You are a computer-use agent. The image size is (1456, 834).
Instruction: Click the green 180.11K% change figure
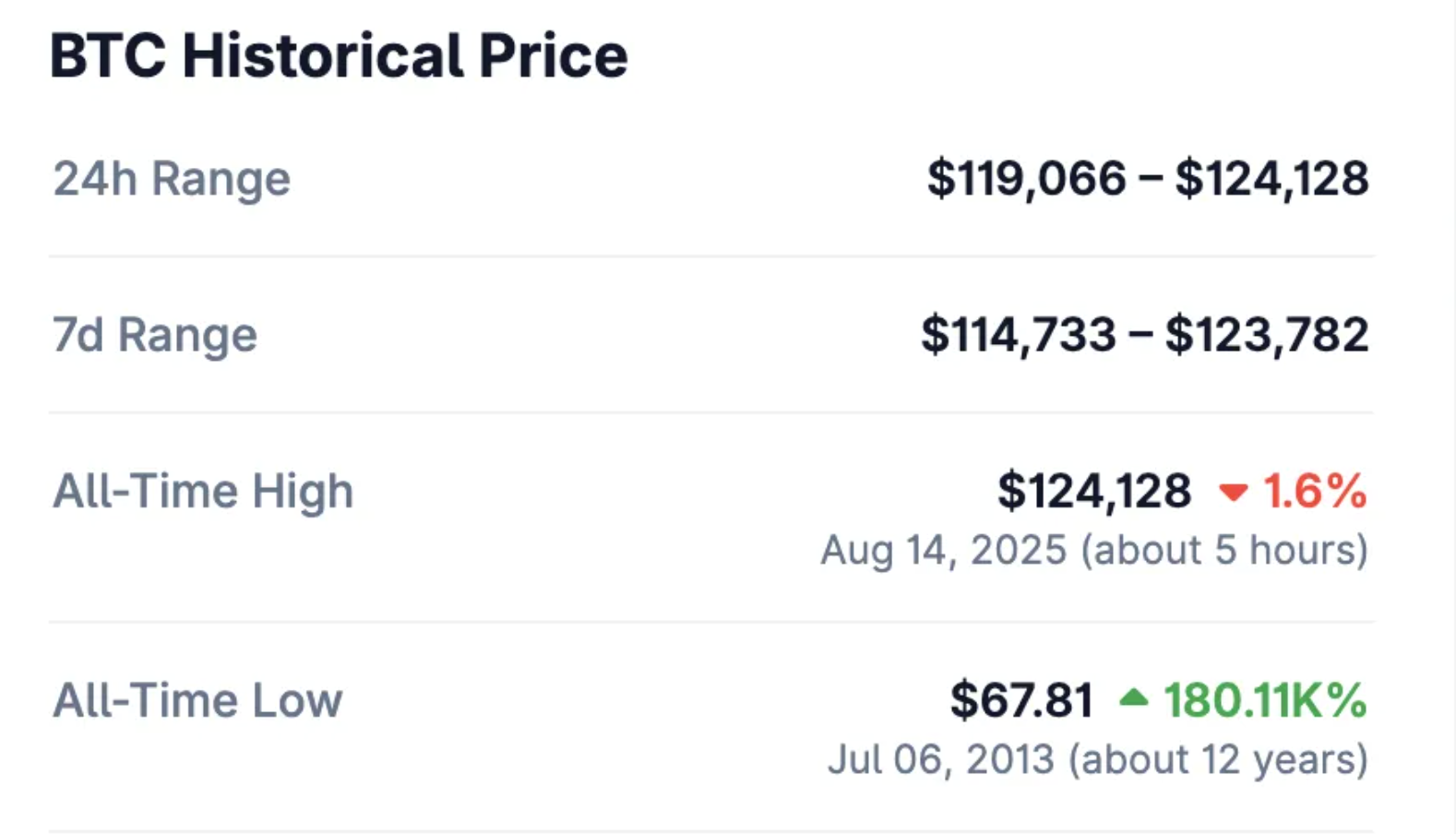point(1265,700)
